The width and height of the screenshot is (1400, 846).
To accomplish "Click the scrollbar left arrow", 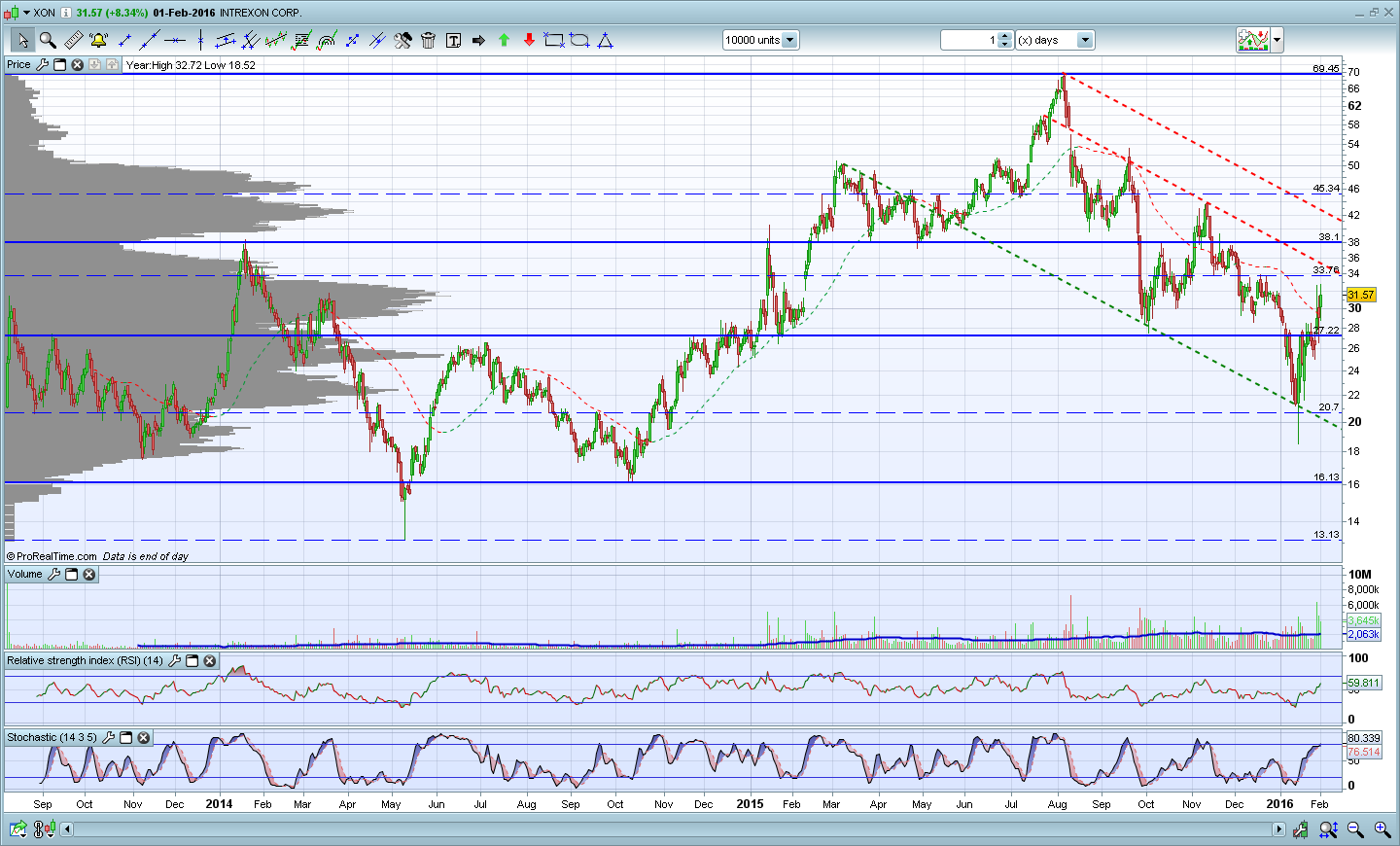I will [67, 829].
